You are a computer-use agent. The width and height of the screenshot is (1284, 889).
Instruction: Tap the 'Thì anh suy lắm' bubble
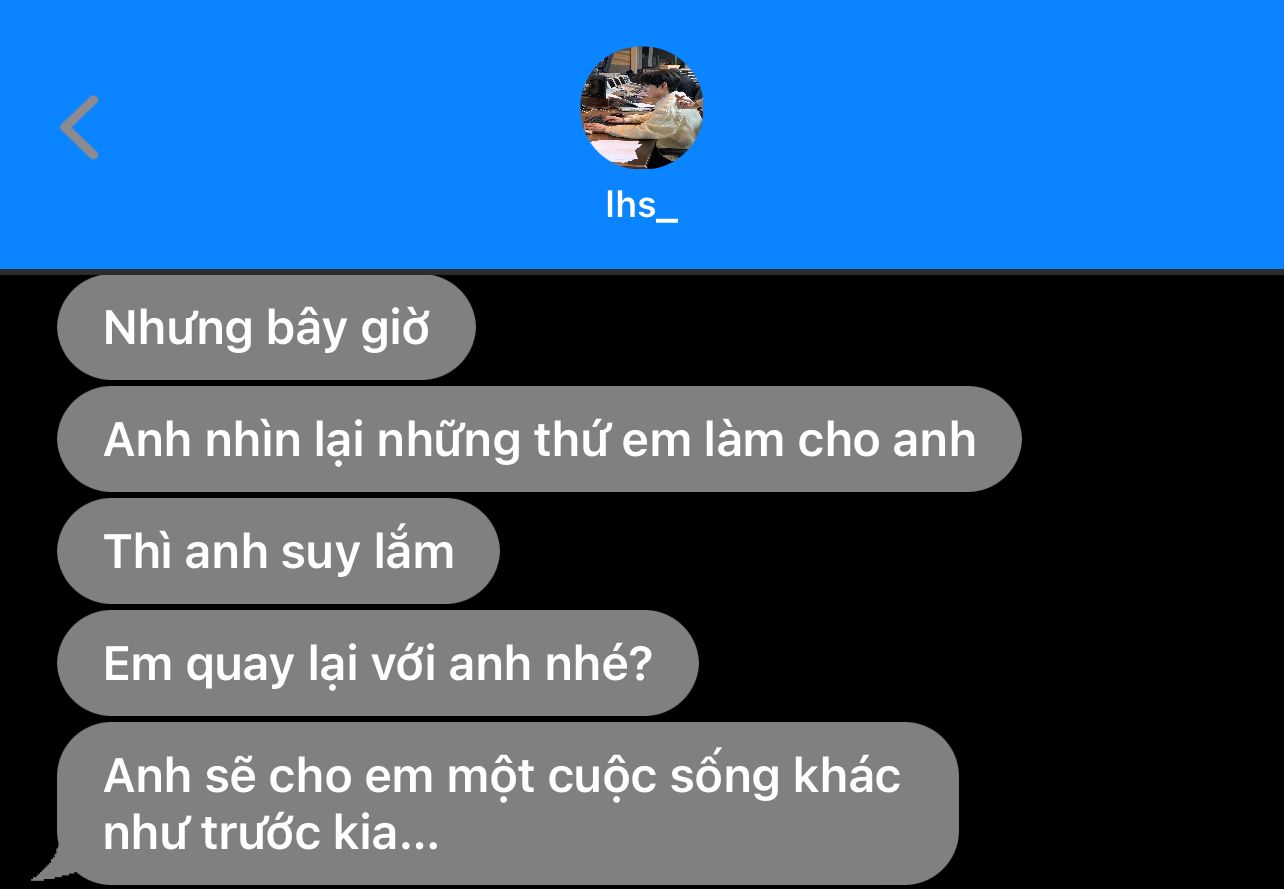tap(278, 551)
